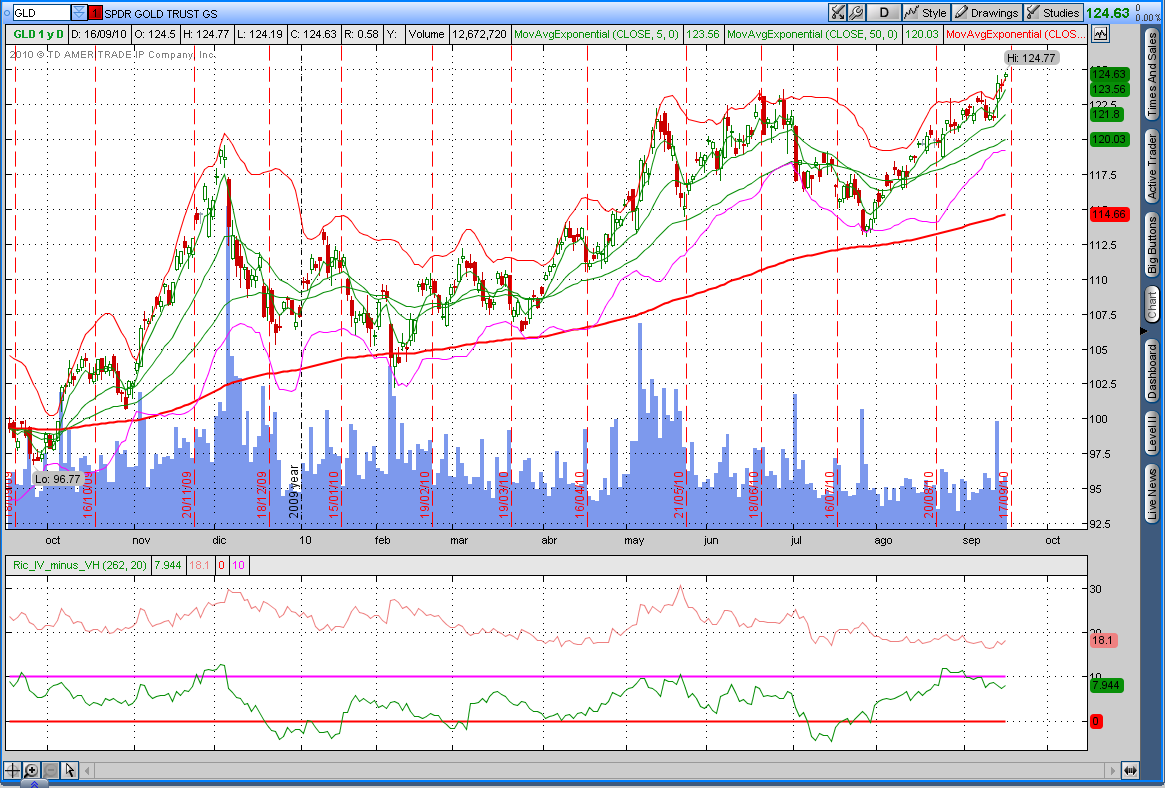Open the Studies menu
Screen dimensions: 1165x788
pos(1052,13)
